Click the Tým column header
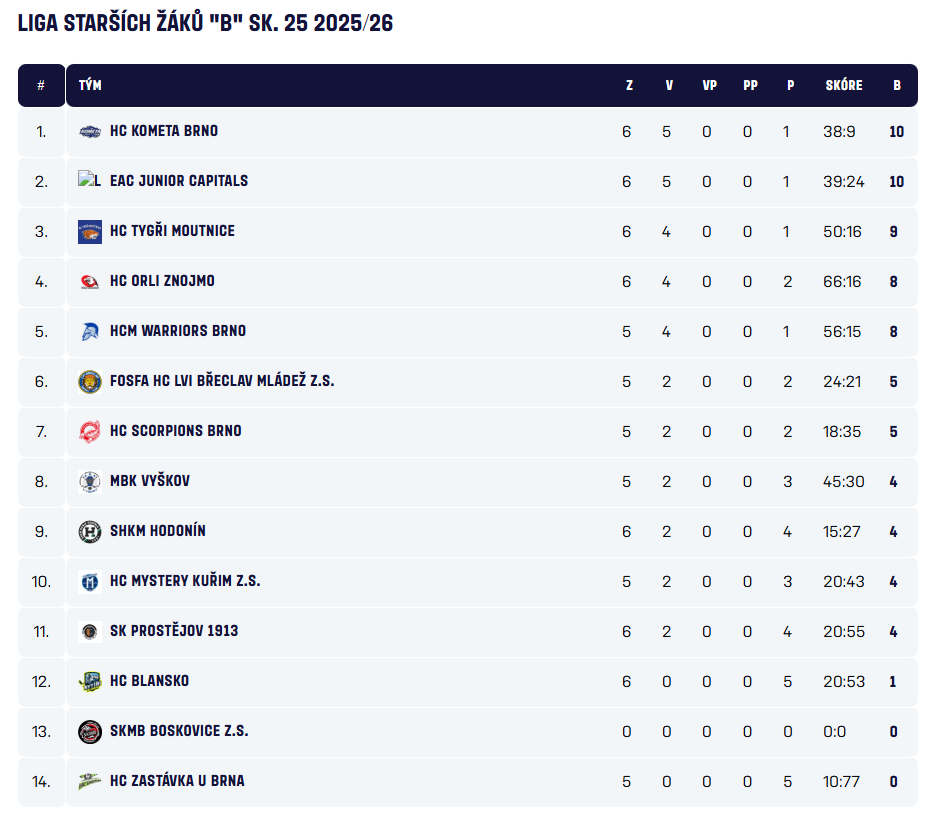The image size is (932, 825). coord(90,86)
